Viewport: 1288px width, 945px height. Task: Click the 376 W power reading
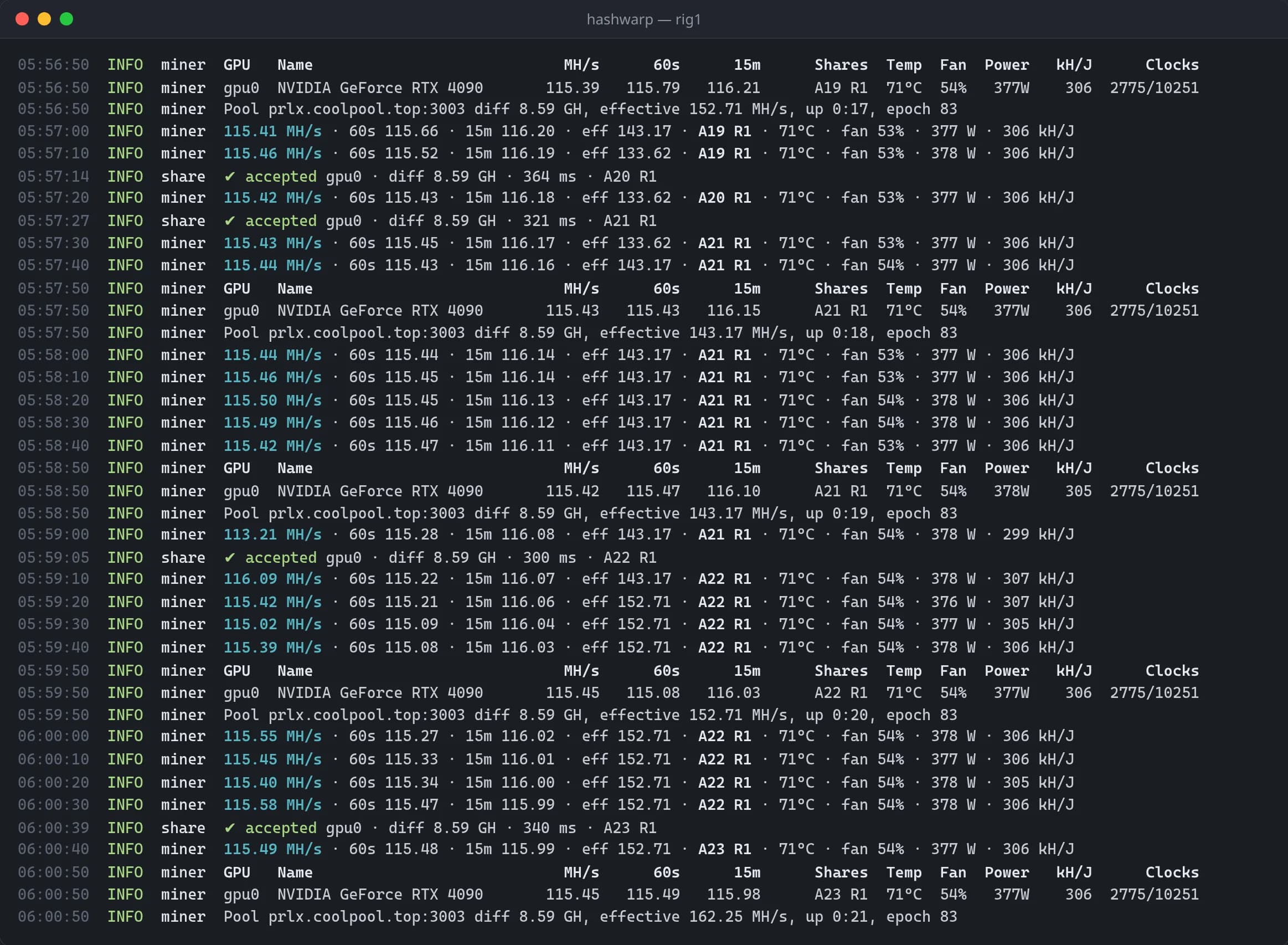coord(953,602)
